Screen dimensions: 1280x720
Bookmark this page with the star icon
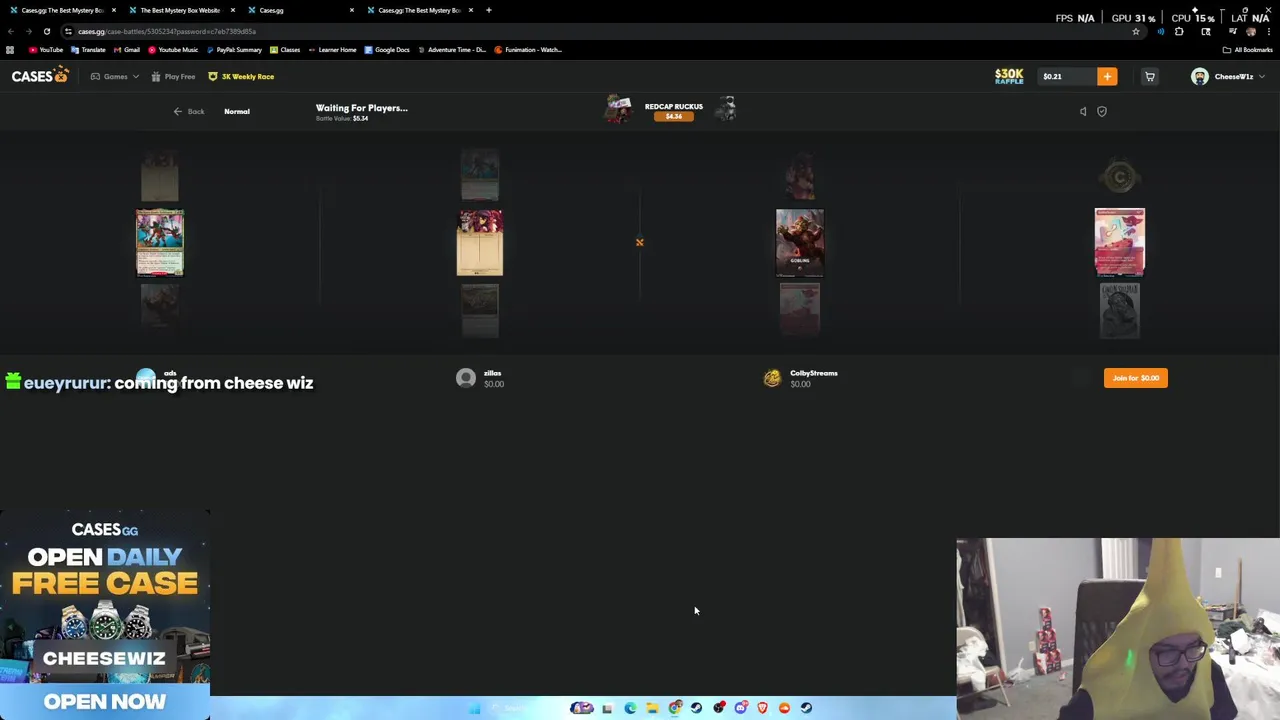click(1136, 32)
